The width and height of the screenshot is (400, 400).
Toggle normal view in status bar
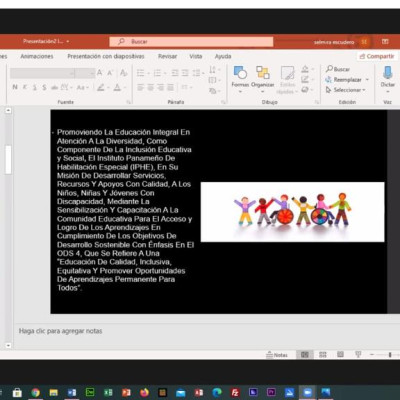[x=305, y=355]
